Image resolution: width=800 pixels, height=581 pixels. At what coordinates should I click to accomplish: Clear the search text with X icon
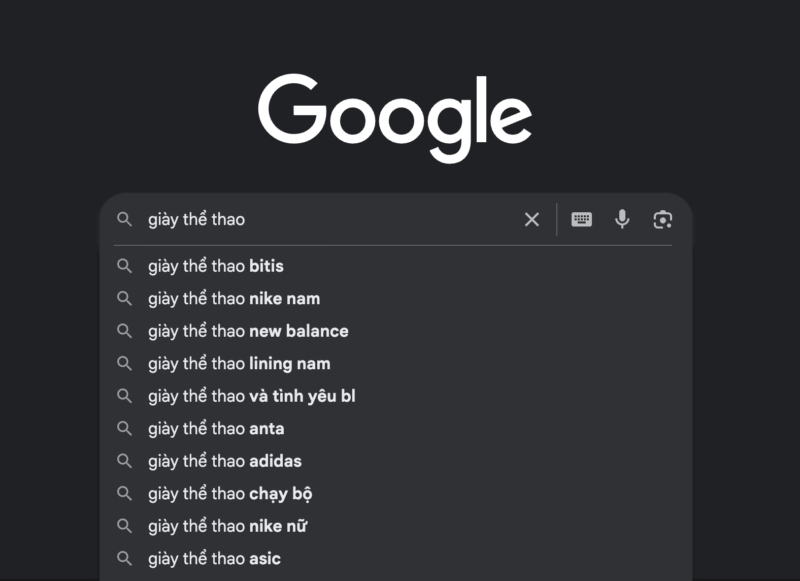tap(532, 220)
